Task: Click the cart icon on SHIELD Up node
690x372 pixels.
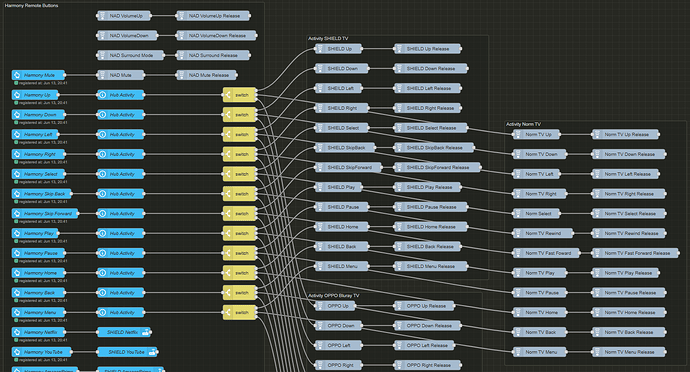Action: (320, 49)
